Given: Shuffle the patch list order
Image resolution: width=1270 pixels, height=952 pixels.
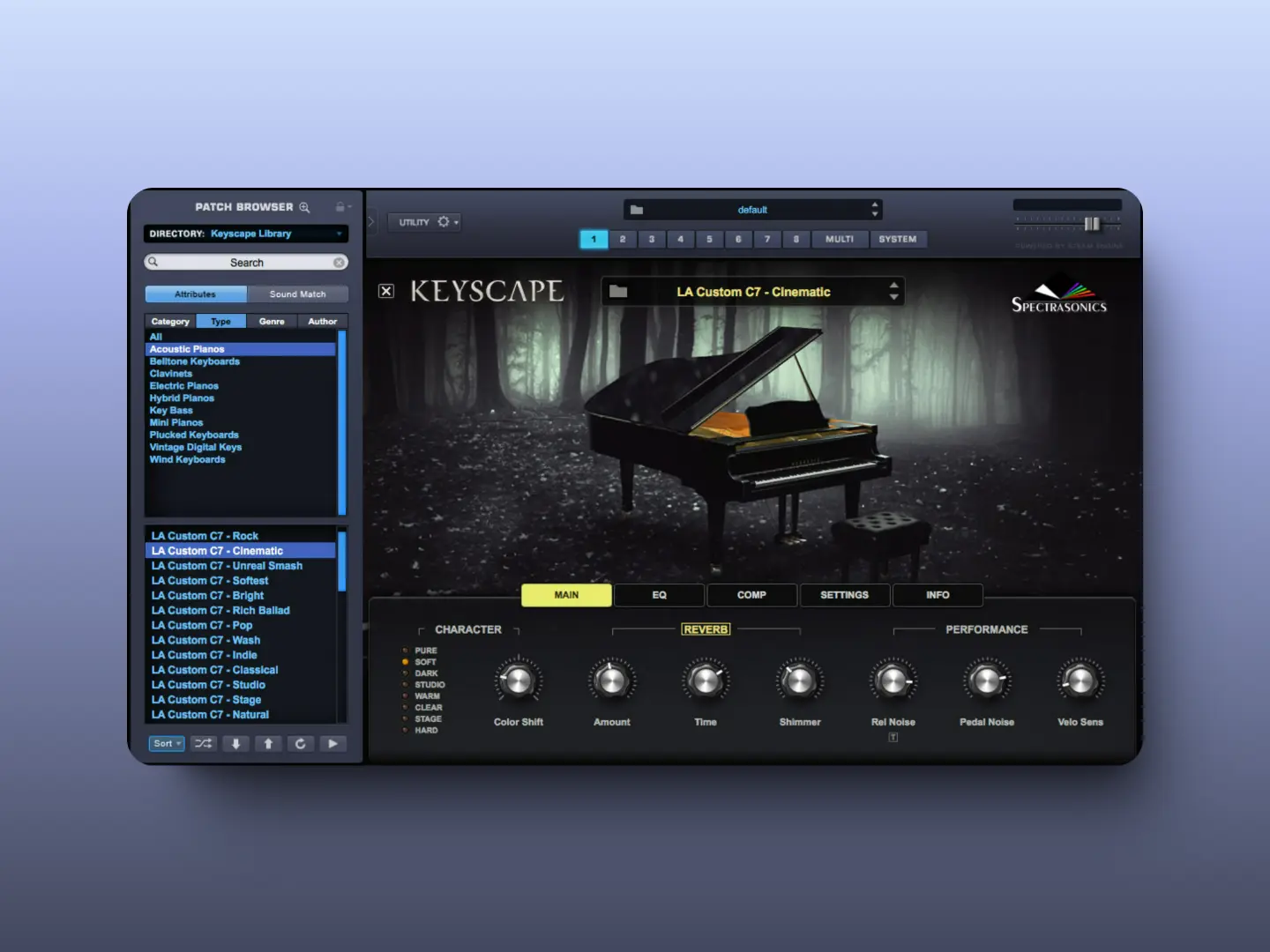Looking at the screenshot, I should pos(204,744).
